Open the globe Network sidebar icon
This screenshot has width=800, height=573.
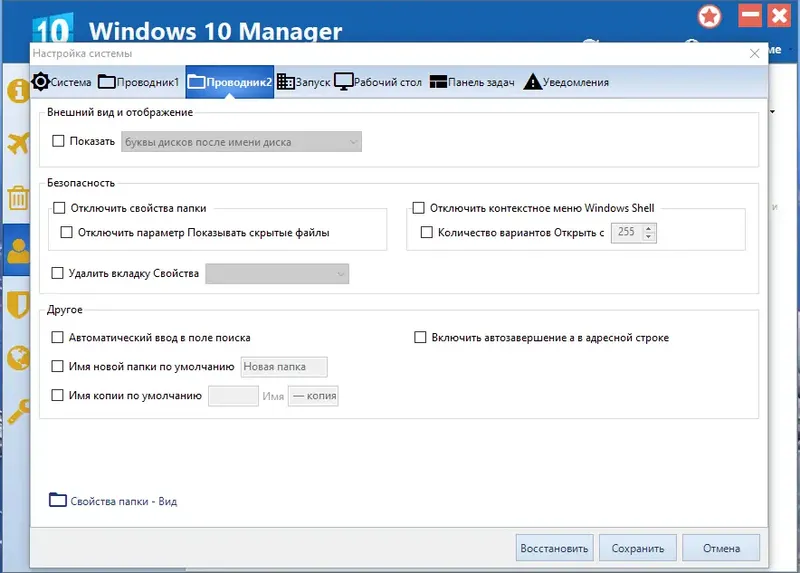point(18,358)
